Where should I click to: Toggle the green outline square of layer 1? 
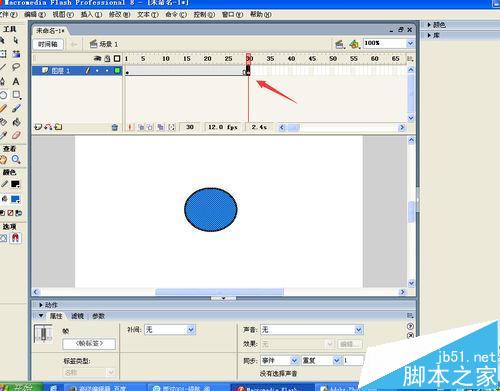pyautogui.click(x=117, y=70)
